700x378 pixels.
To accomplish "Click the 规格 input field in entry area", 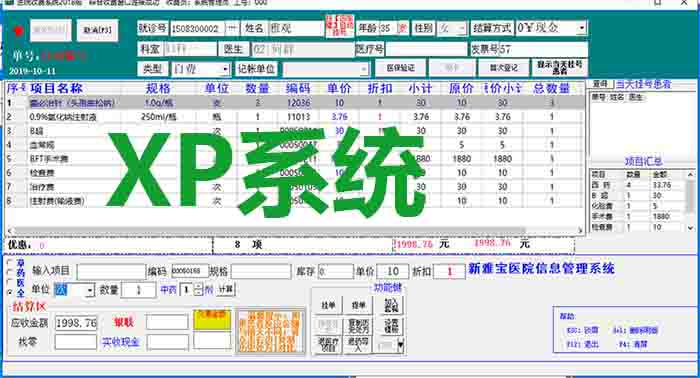I will point(261,271).
